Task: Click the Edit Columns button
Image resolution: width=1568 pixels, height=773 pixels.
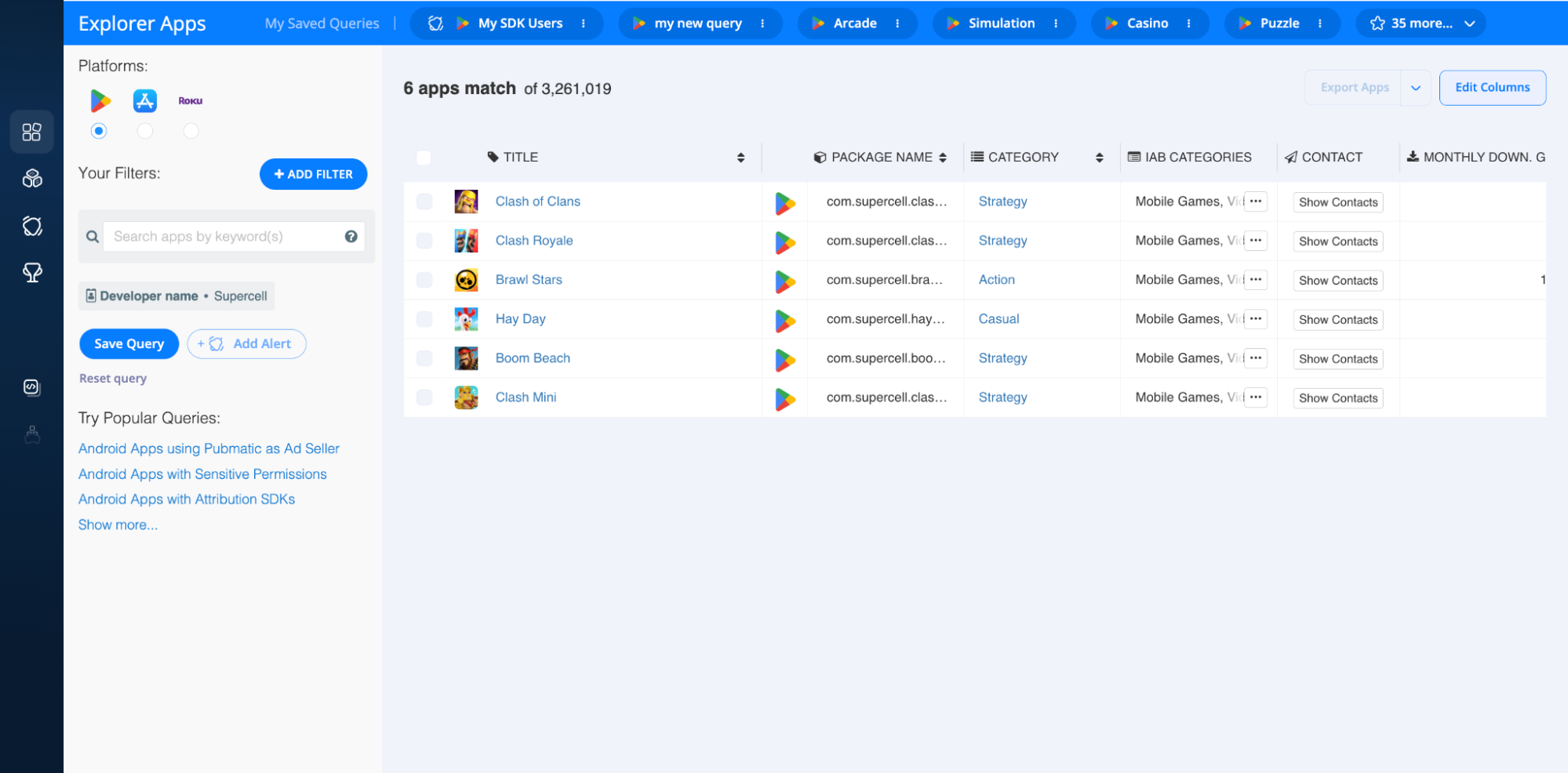Action: [x=1492, y=88]
